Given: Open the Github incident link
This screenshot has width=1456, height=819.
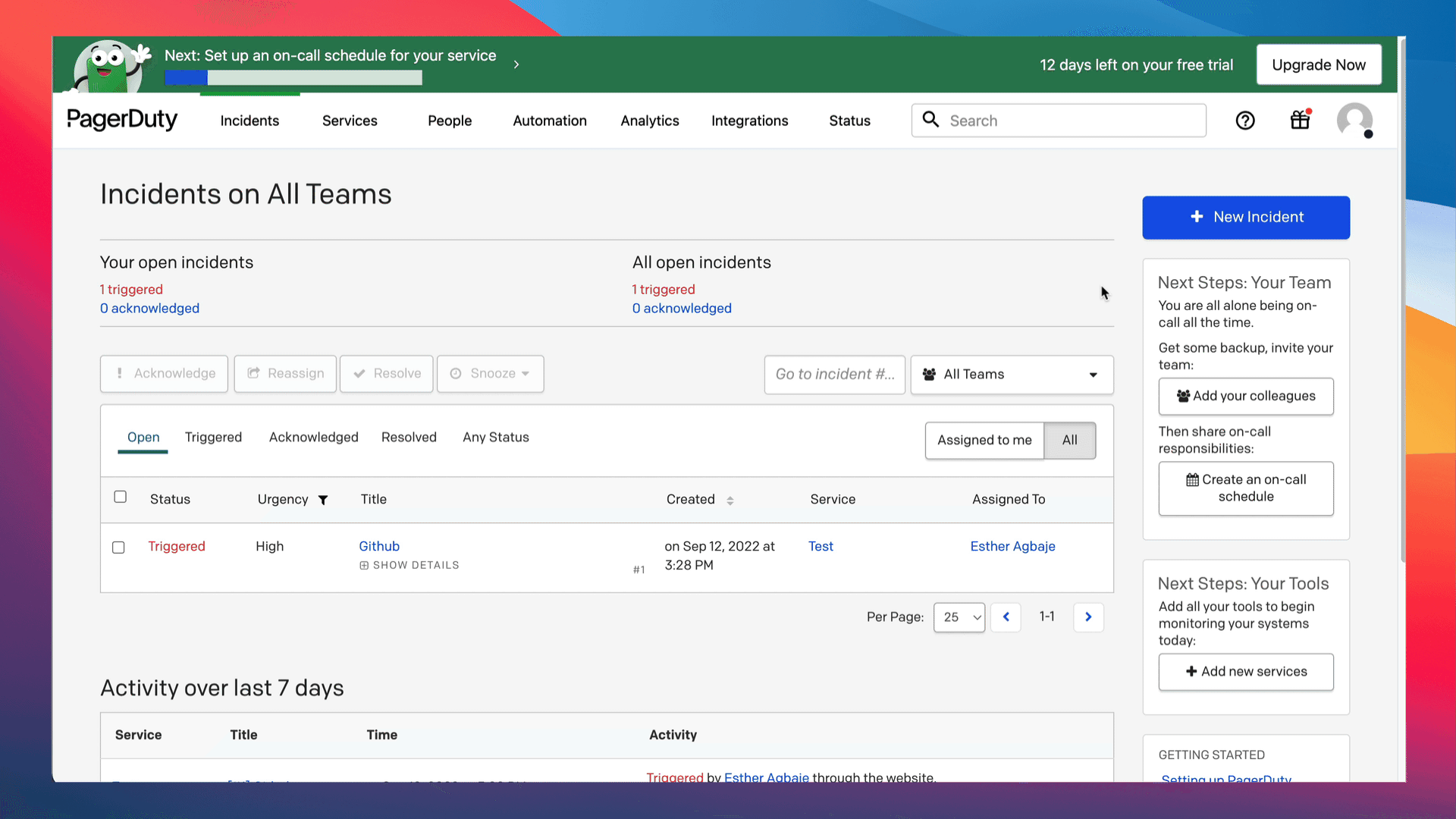Looking at the screenshot, I should pos(379,547).
